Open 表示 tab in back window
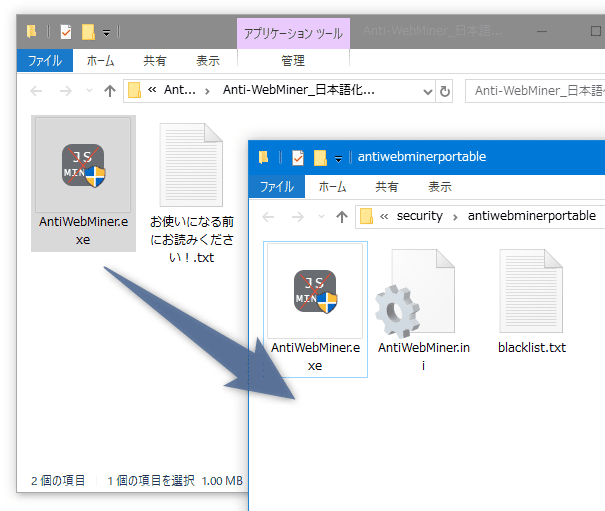Image resolution: width=605 pixels, height=511 pixels. (208, 61)
